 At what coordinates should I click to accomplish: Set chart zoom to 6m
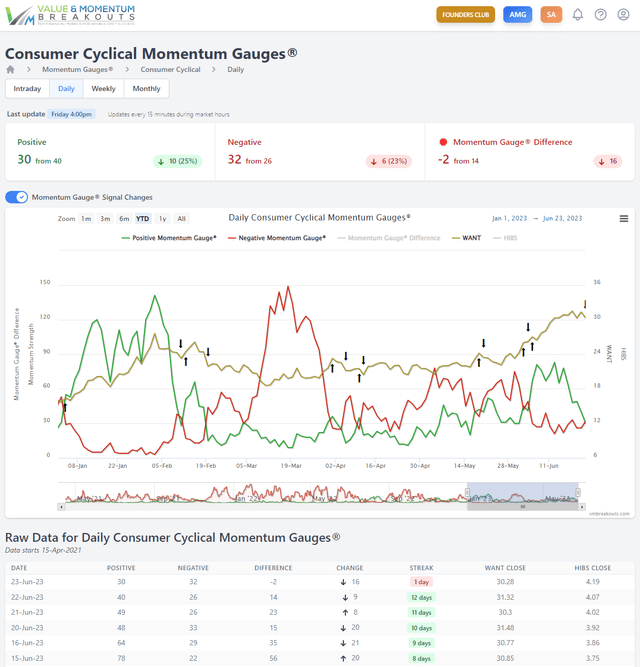pos(124,219)
